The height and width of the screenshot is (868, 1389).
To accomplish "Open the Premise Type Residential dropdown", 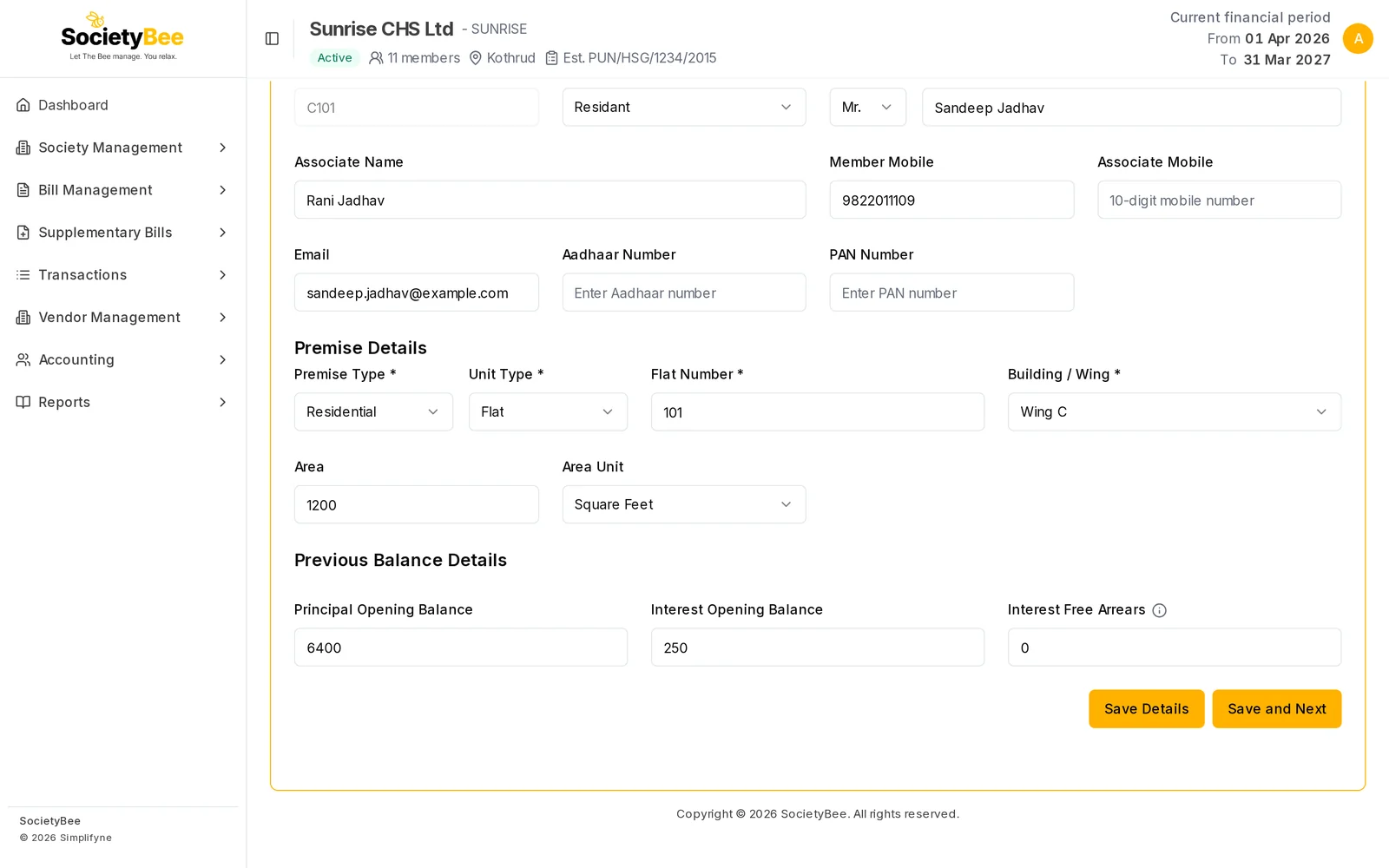I will (x=373, y=411).
